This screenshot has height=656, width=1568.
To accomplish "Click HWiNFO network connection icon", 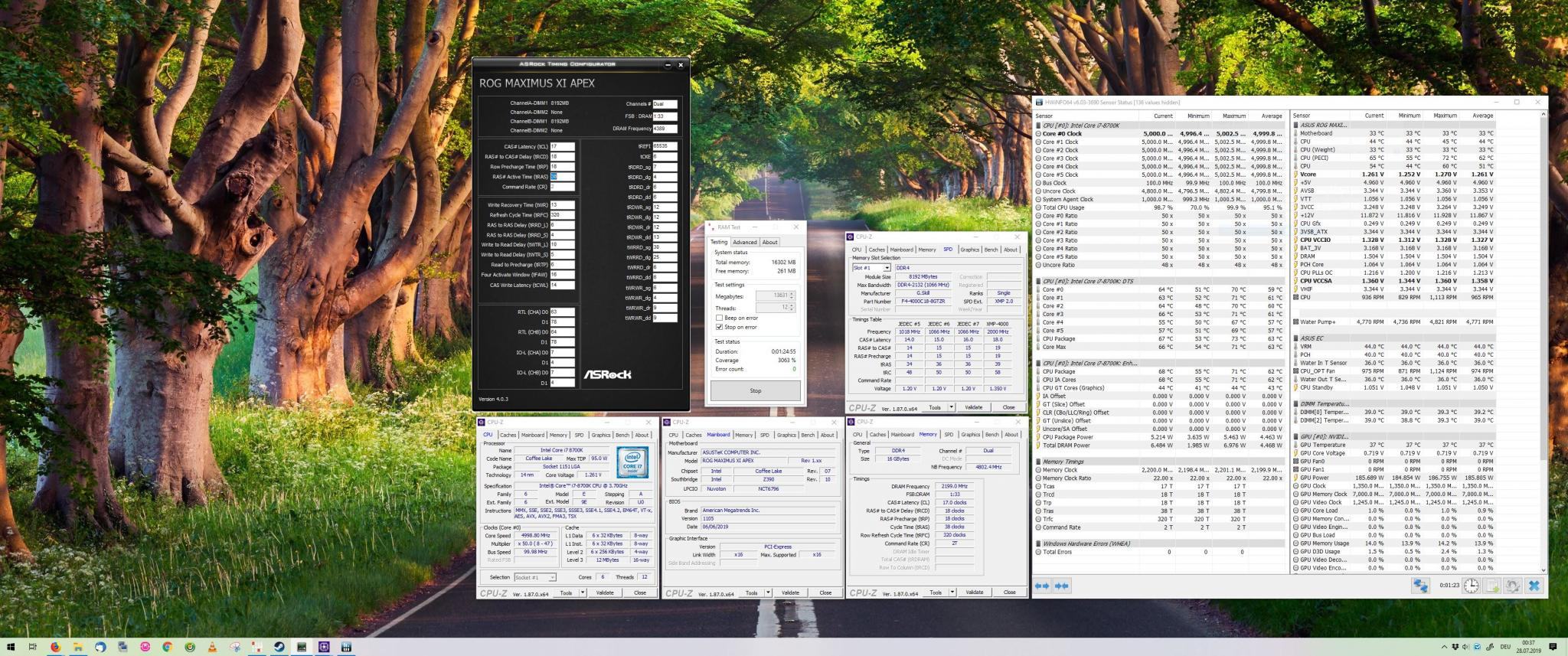I will [1420, 586].
